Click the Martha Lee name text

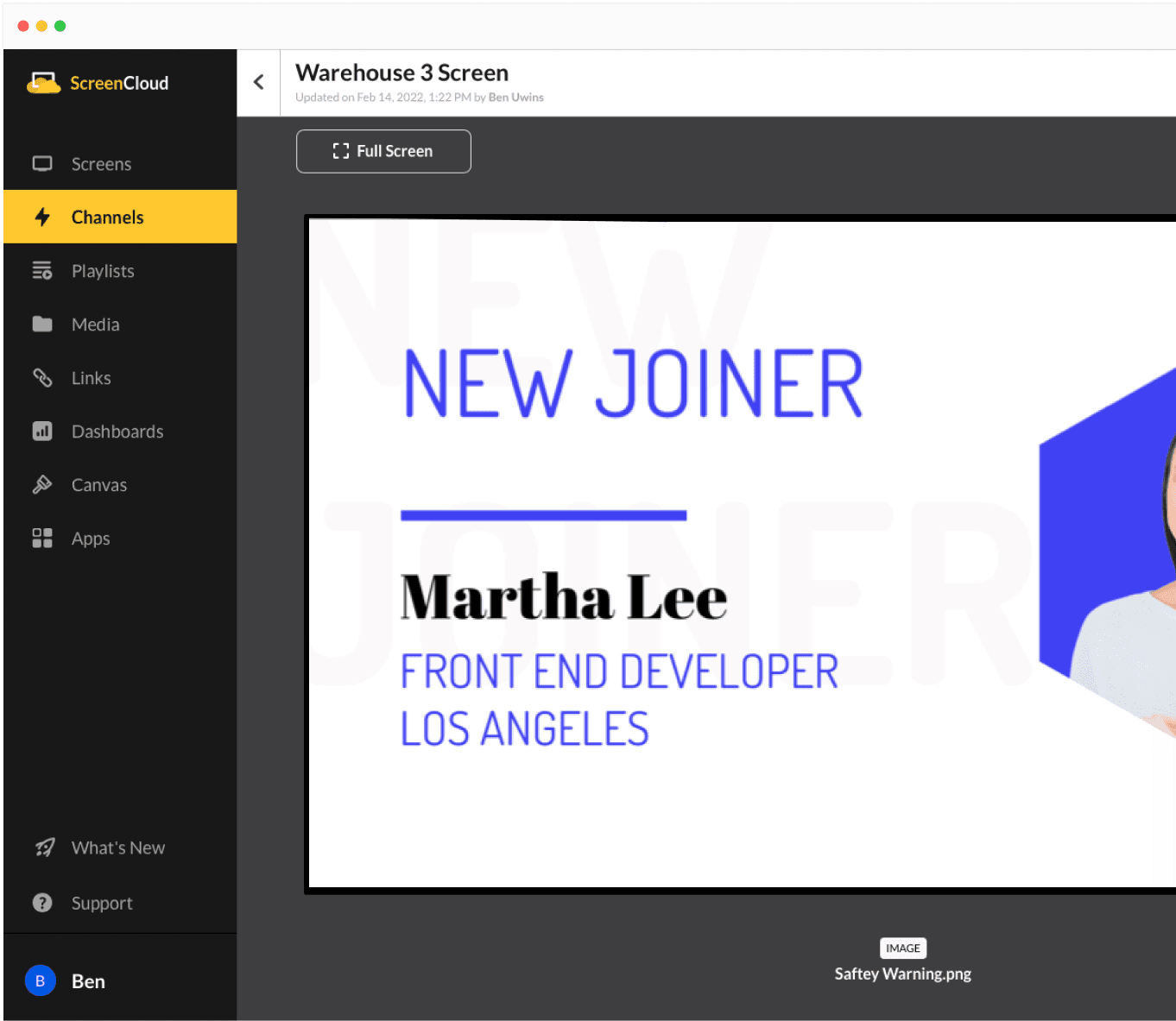tap(564, 596)
